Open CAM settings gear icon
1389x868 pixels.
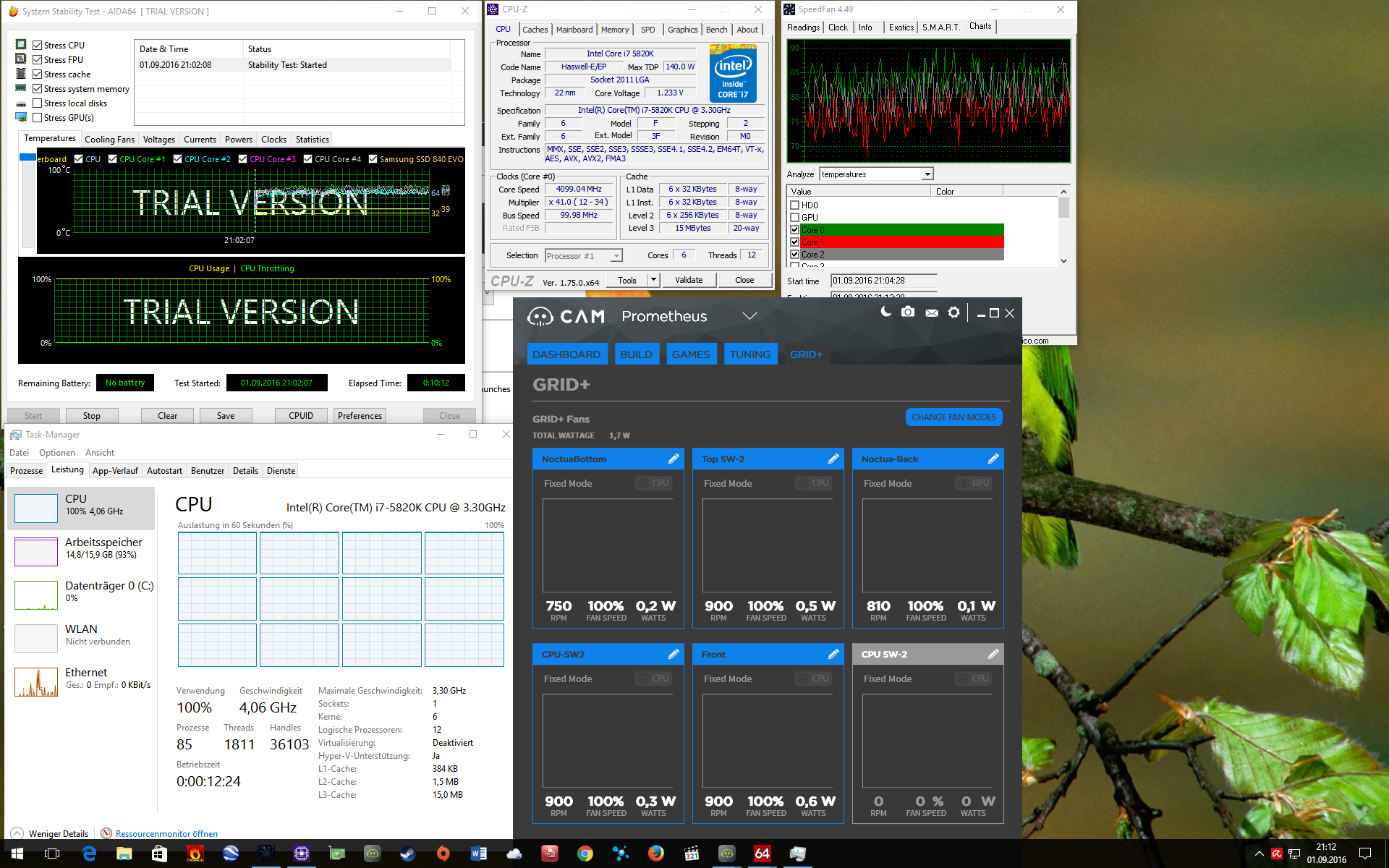[x=954, y=312]
